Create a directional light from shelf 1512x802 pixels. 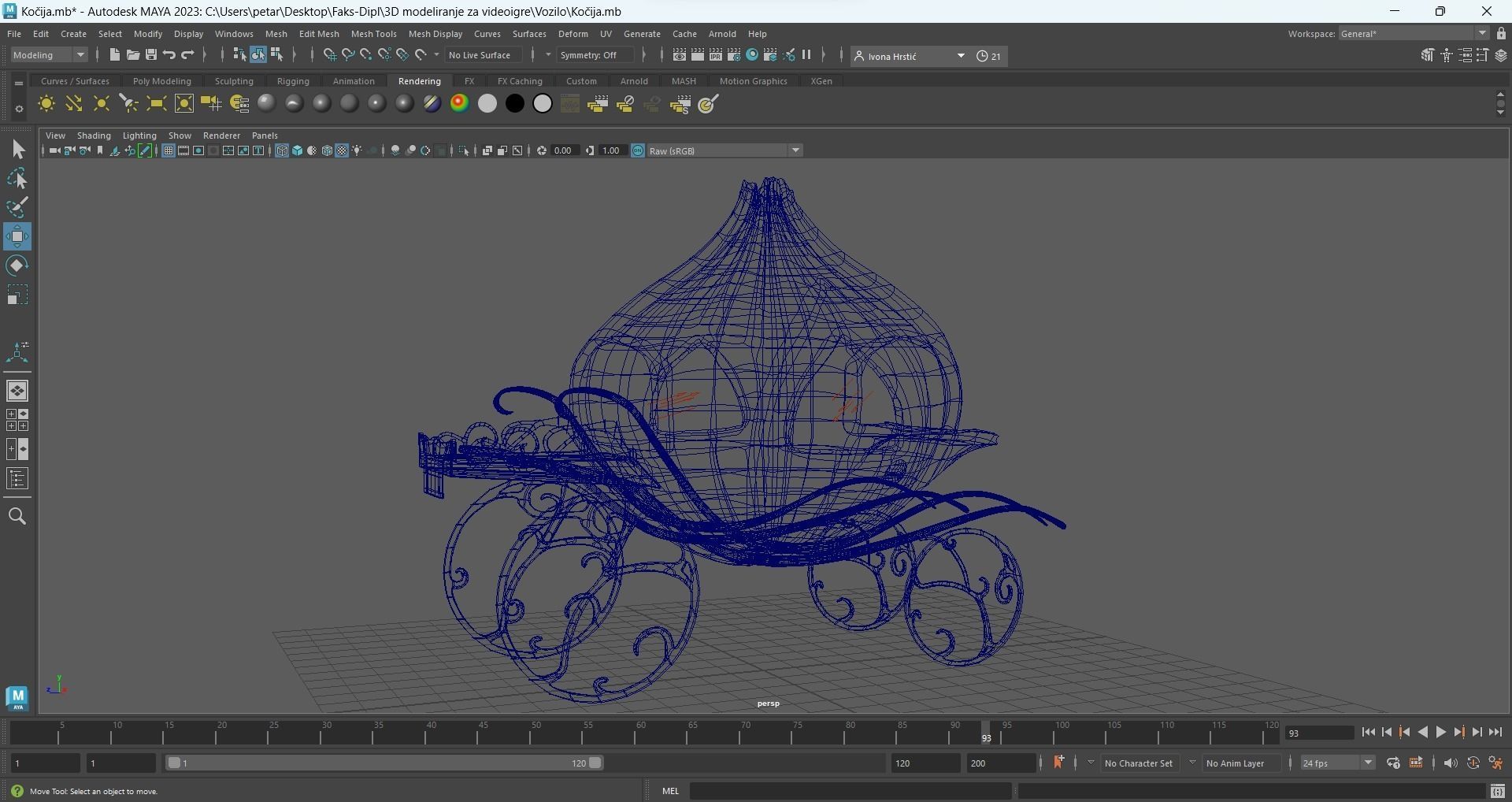[74, 104]
